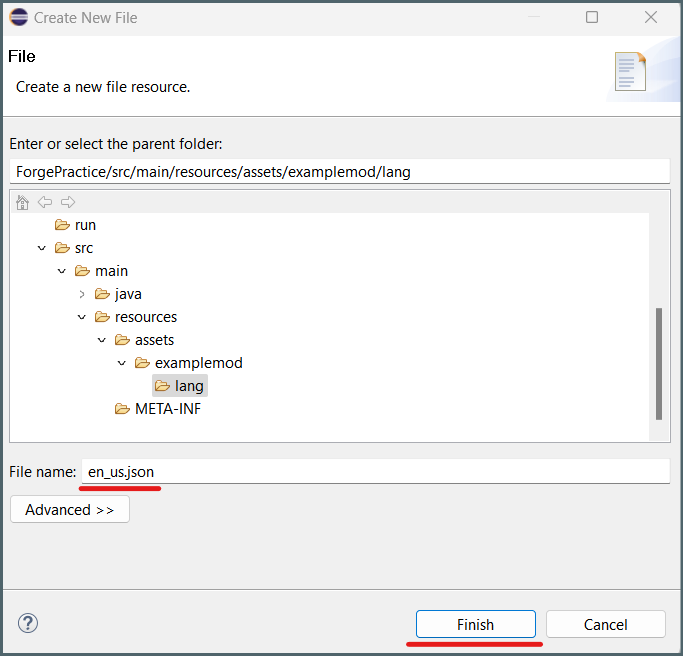The height and width of the screenshot is (656, 683).
Task: Click the home icon in the folder tree toolbar
Action: (x=22, y=202)
